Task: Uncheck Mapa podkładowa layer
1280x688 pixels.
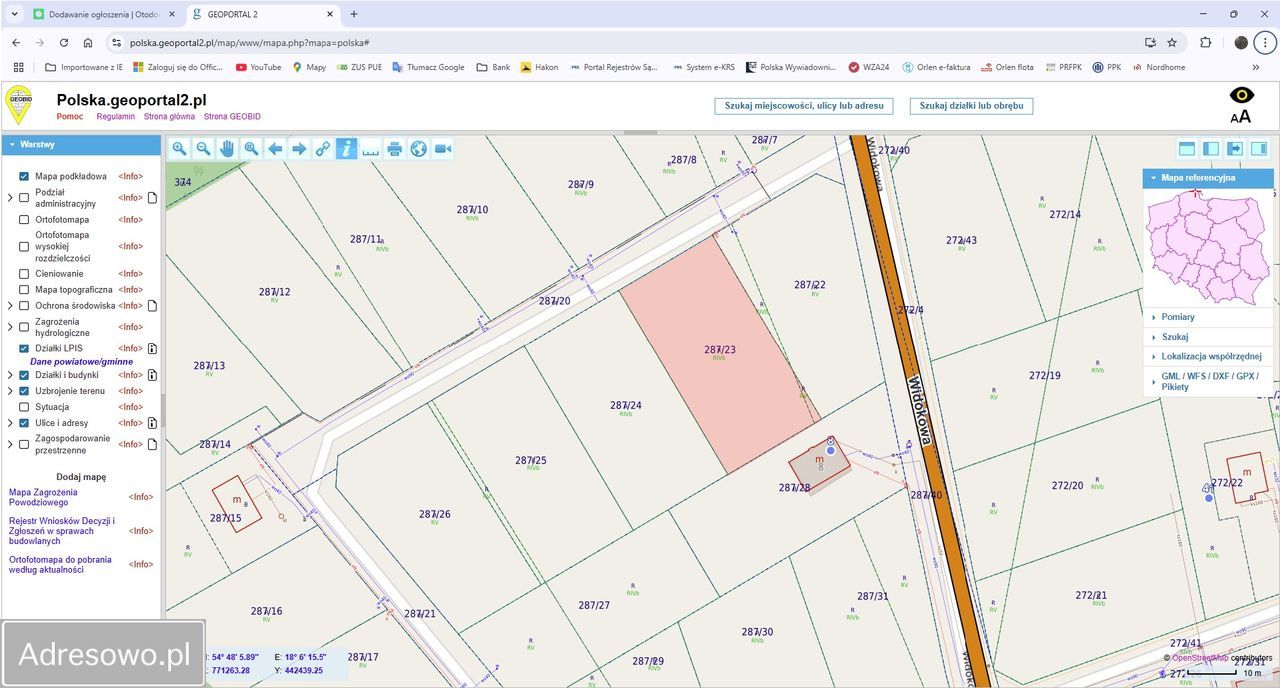Action: [24, 176]
